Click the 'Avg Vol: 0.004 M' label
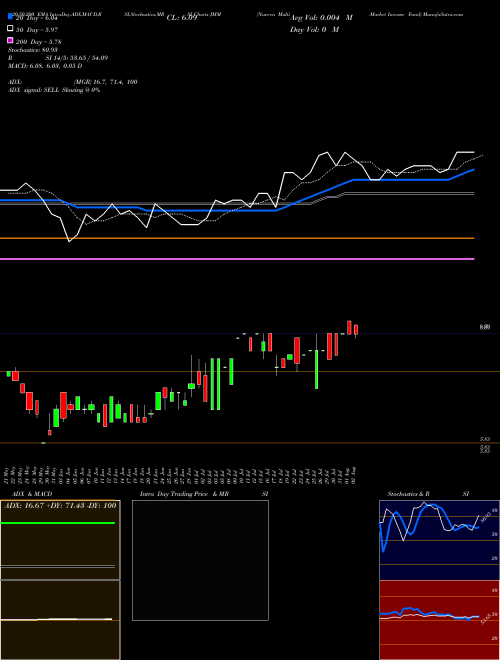The width and height of the screenshot is (500, 660). click(321, 18)
